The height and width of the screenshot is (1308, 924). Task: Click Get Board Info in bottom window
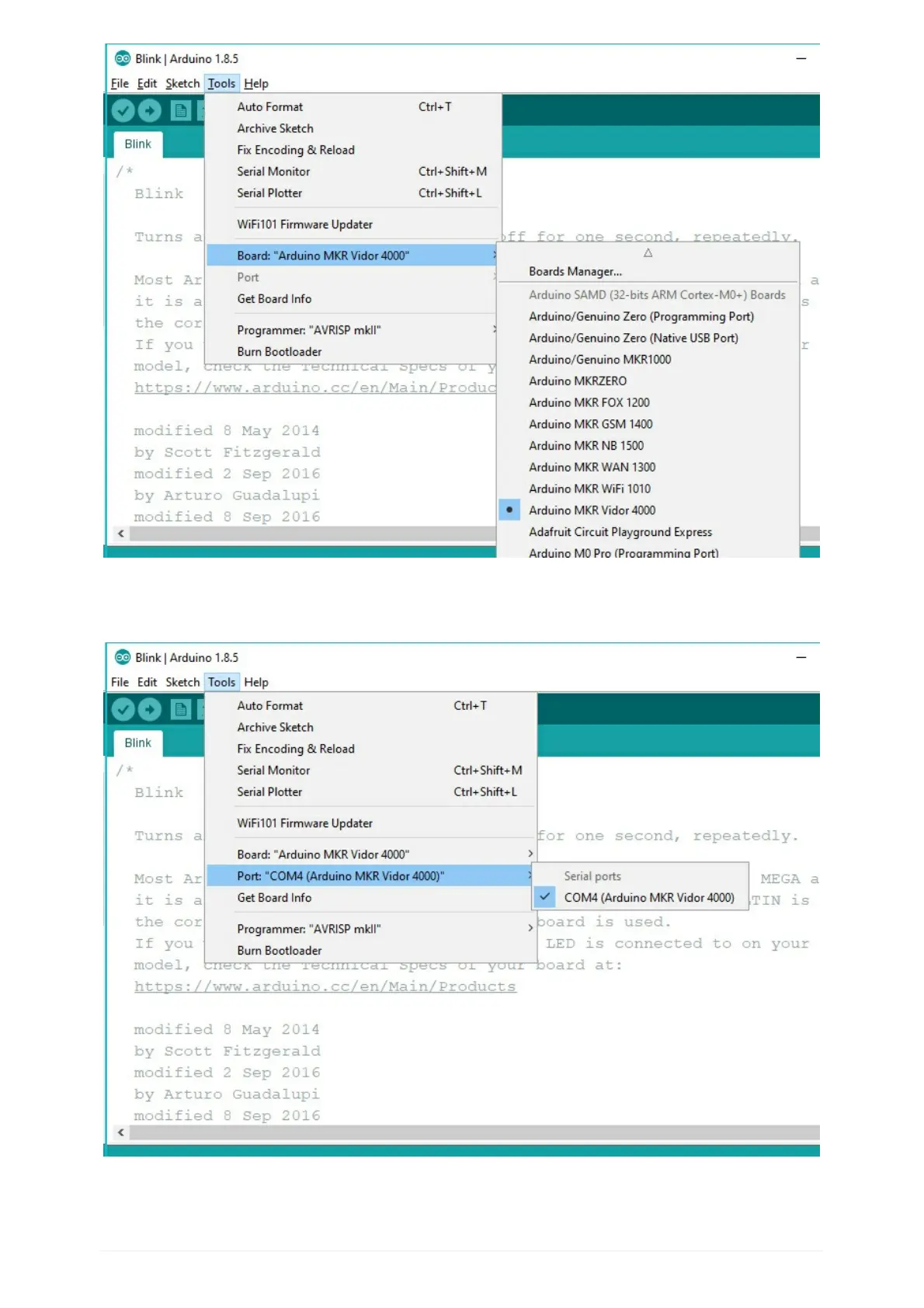(x=371, y=897)
